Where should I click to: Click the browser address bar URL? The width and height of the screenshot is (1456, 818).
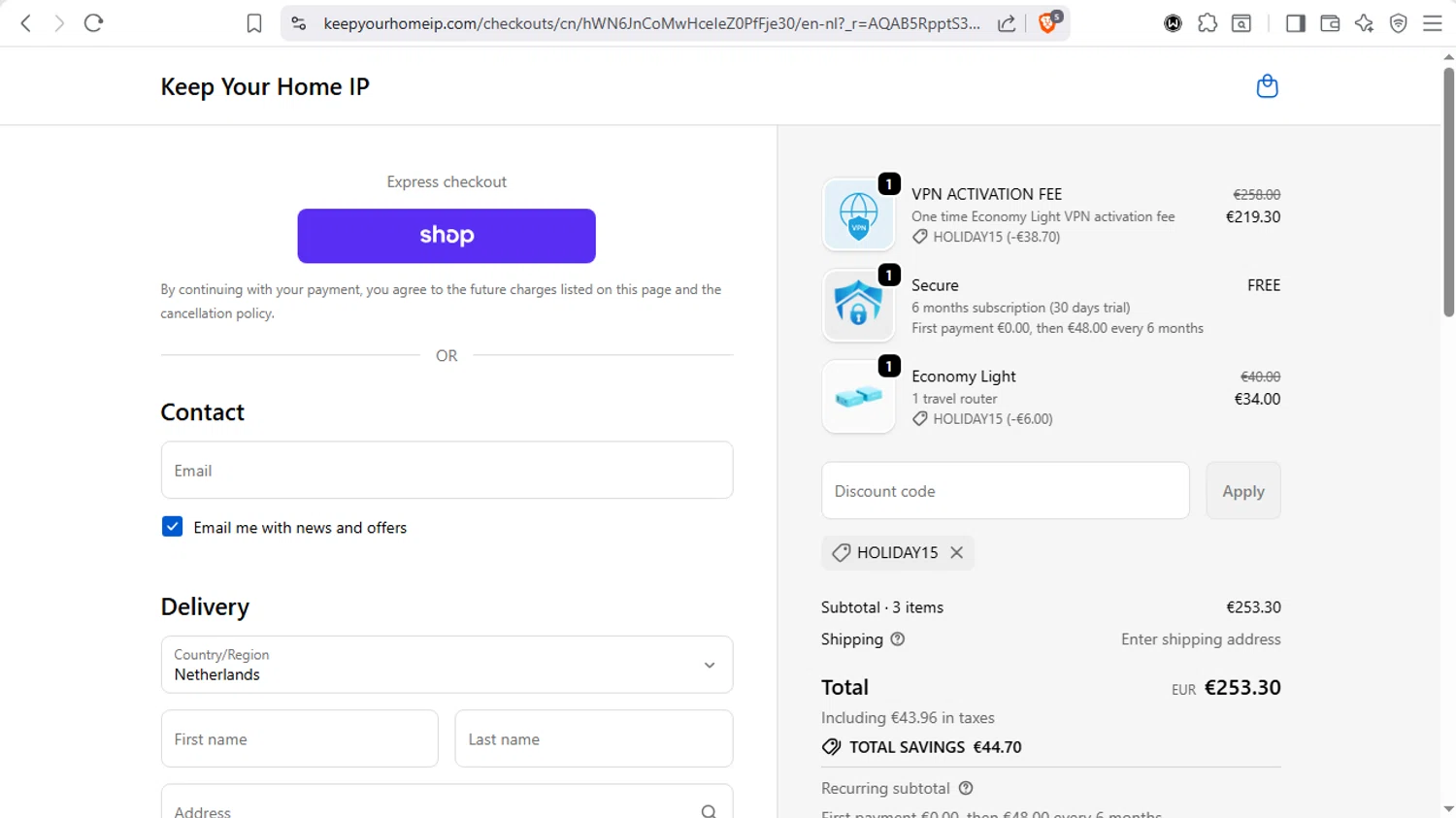pos(650,23)
